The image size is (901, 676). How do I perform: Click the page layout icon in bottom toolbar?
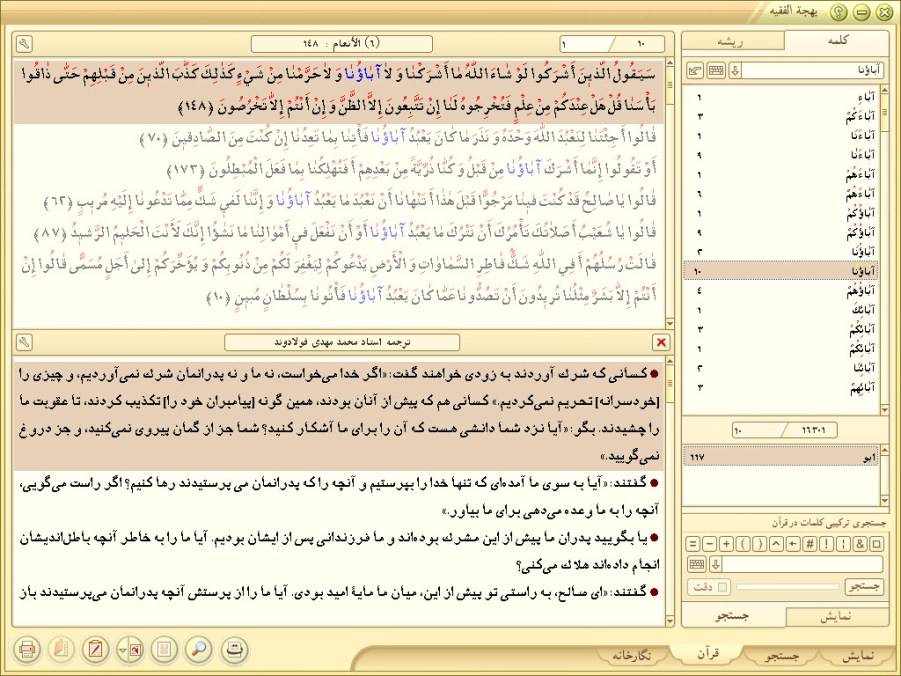pyautogui.click(x=164, y=650)
